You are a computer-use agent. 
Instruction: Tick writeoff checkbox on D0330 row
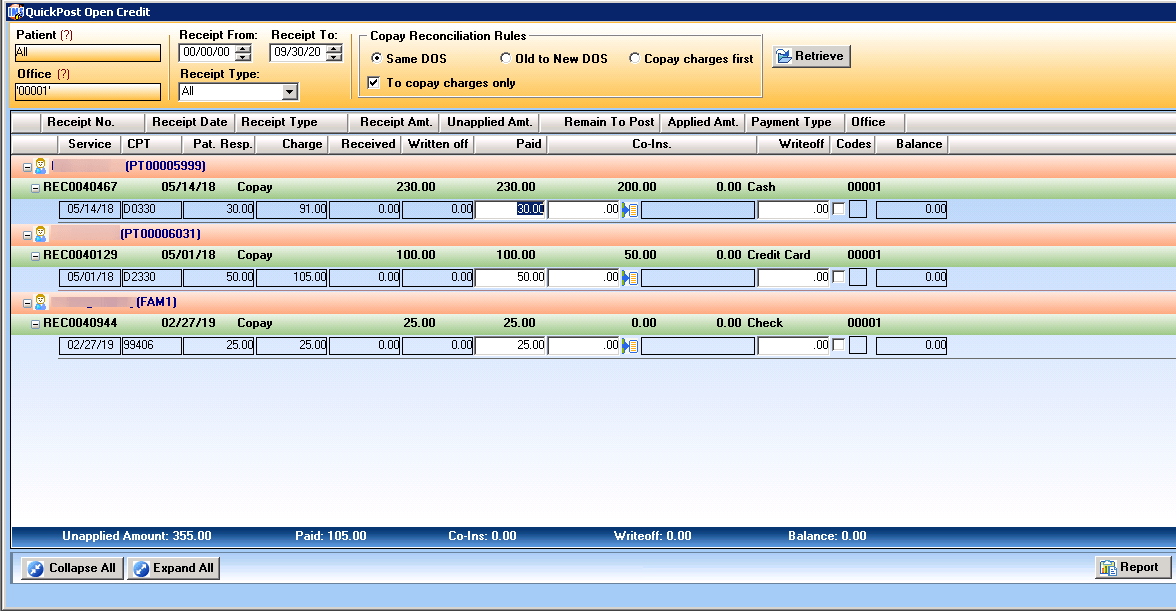pyautogui.click(x=838, y=209)
